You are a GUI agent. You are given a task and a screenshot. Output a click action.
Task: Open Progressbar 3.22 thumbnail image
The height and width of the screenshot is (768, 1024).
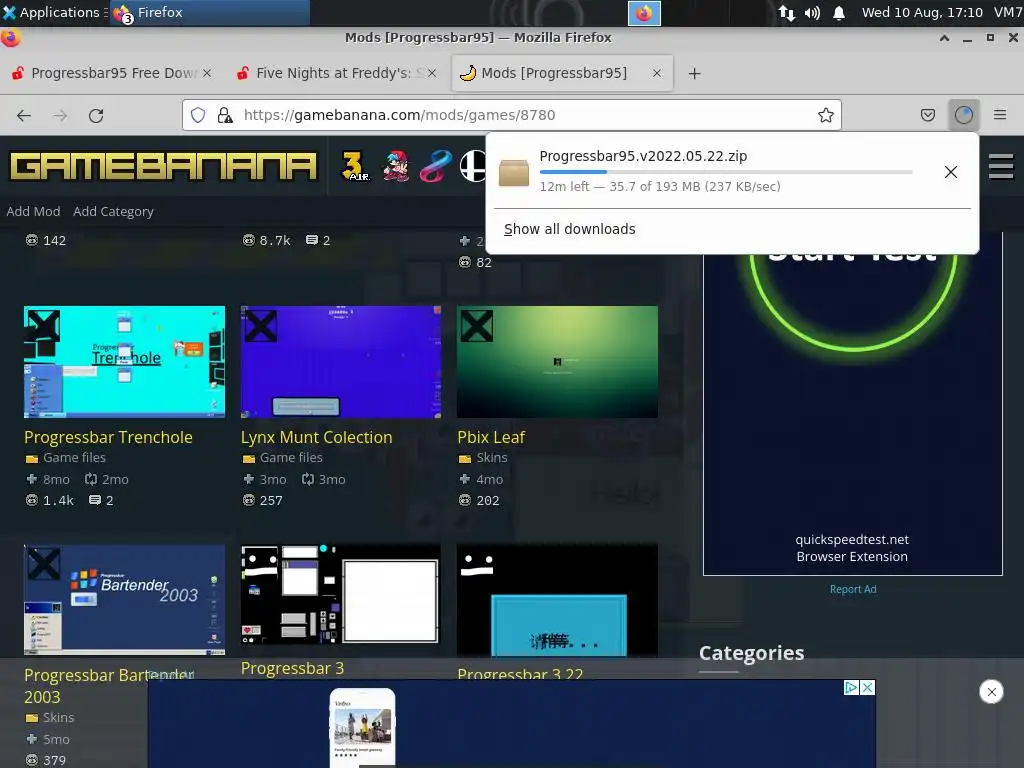coord(558,600)
